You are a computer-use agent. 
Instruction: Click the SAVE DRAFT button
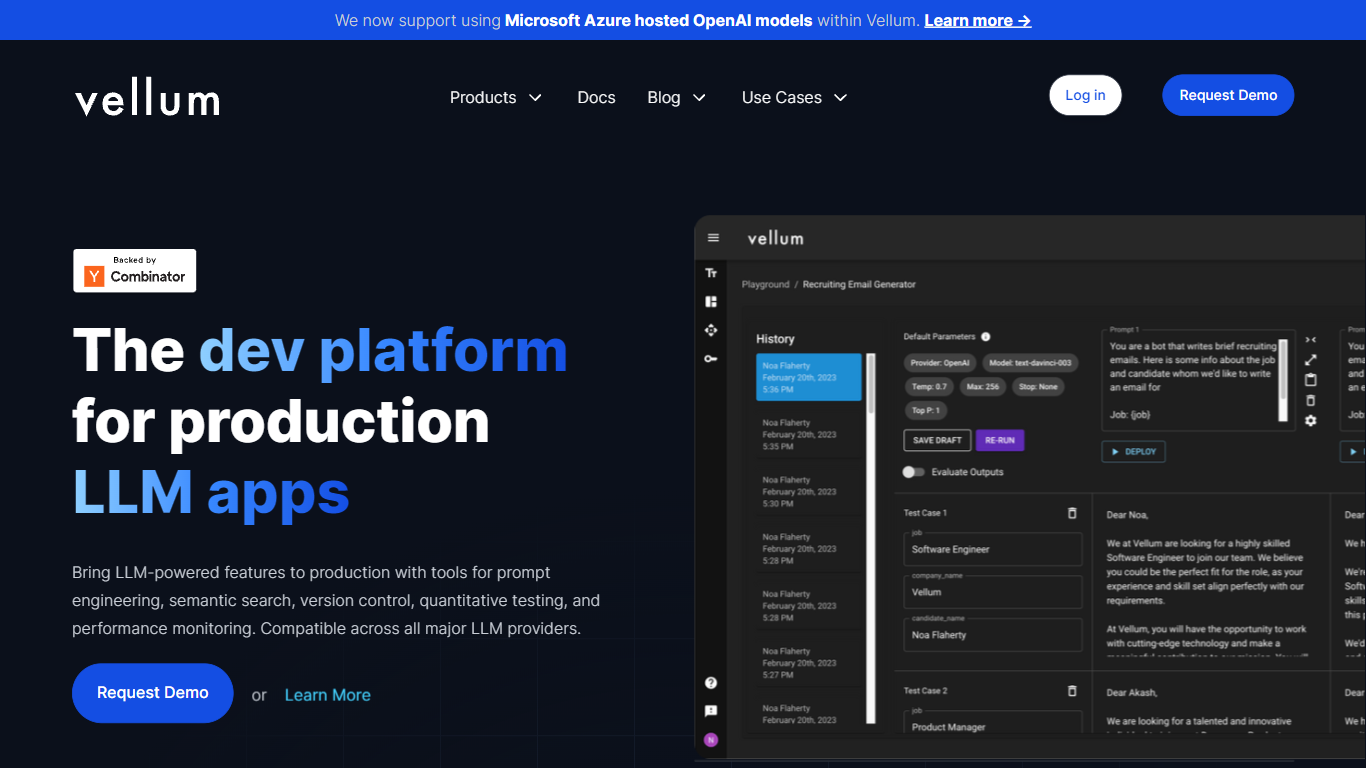pyautogui.click(x=937, y=440)
